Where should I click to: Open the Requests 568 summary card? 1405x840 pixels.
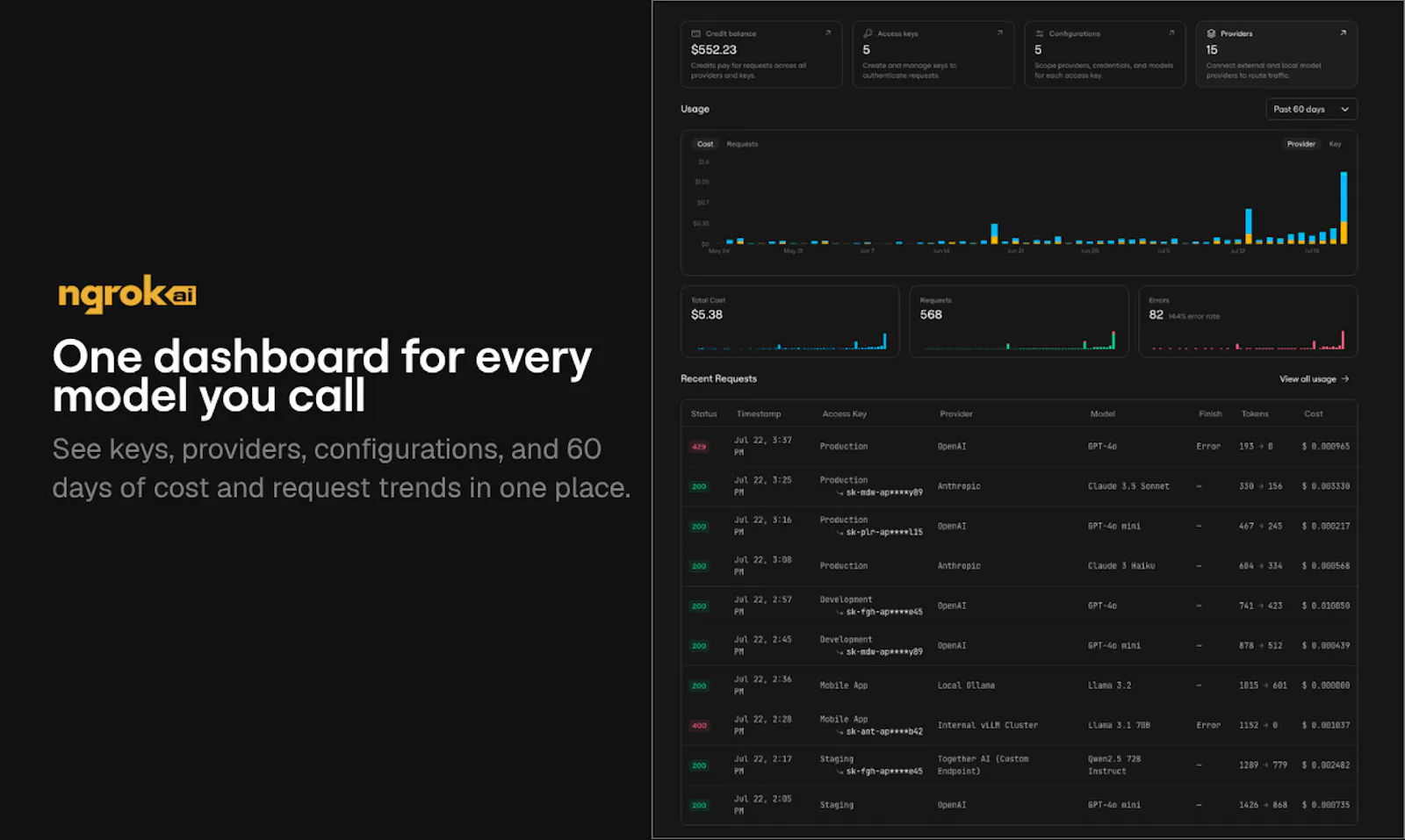(1019, 321)
